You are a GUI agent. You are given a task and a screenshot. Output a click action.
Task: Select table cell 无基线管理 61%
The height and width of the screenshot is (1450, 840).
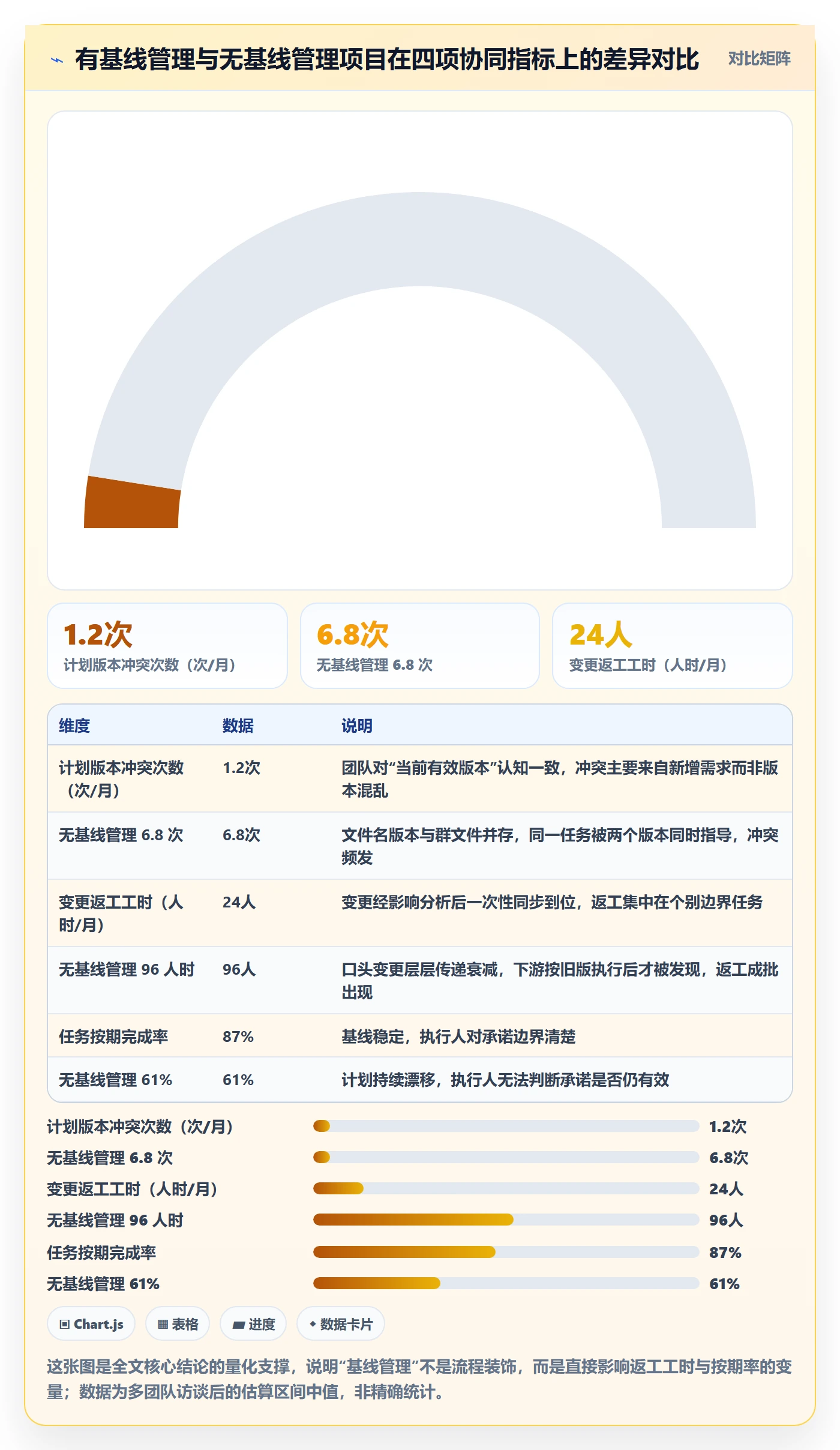pyautogui.click(x=115, y=1080)
